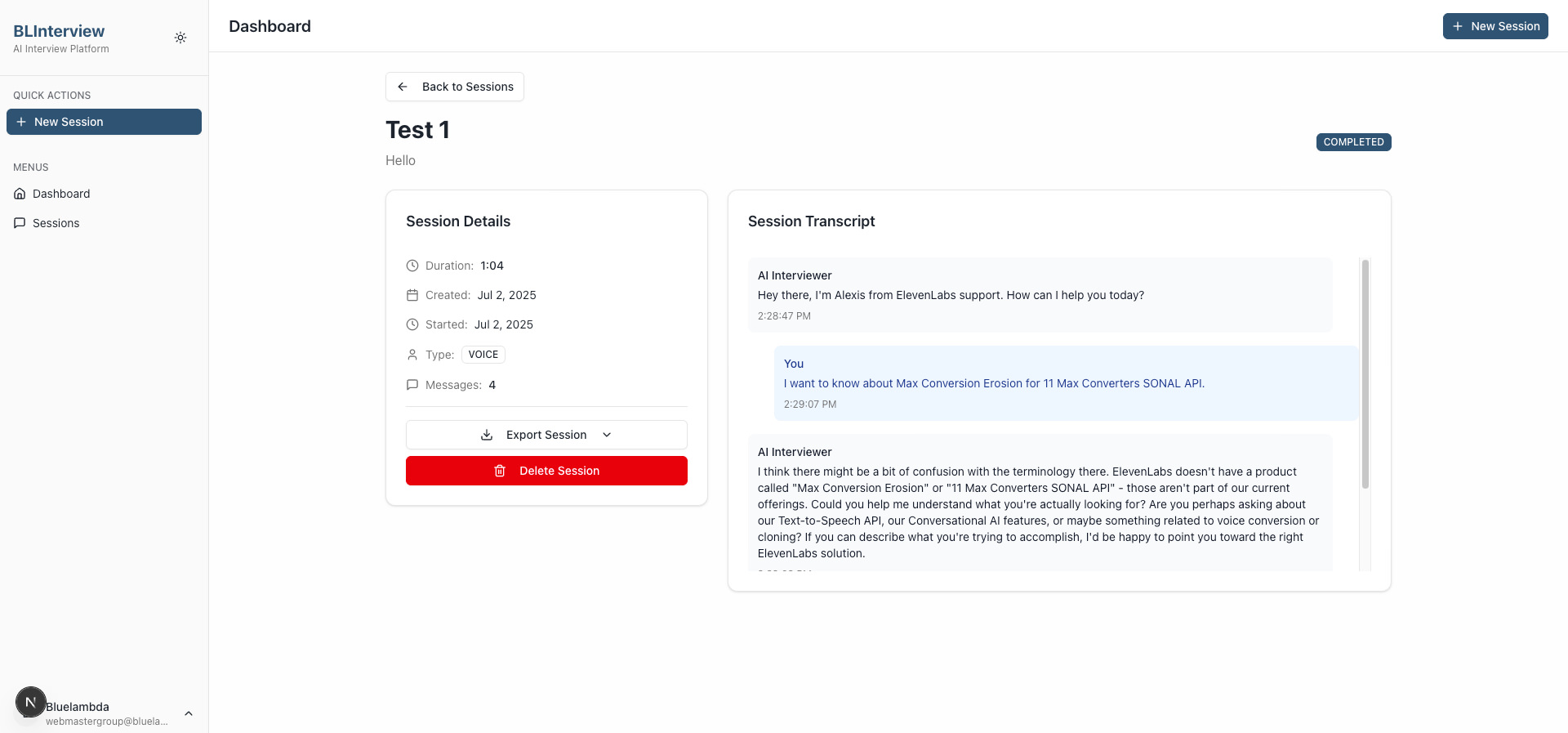Delete the current session
1568x733 pixels.
[x=559, y=471]
